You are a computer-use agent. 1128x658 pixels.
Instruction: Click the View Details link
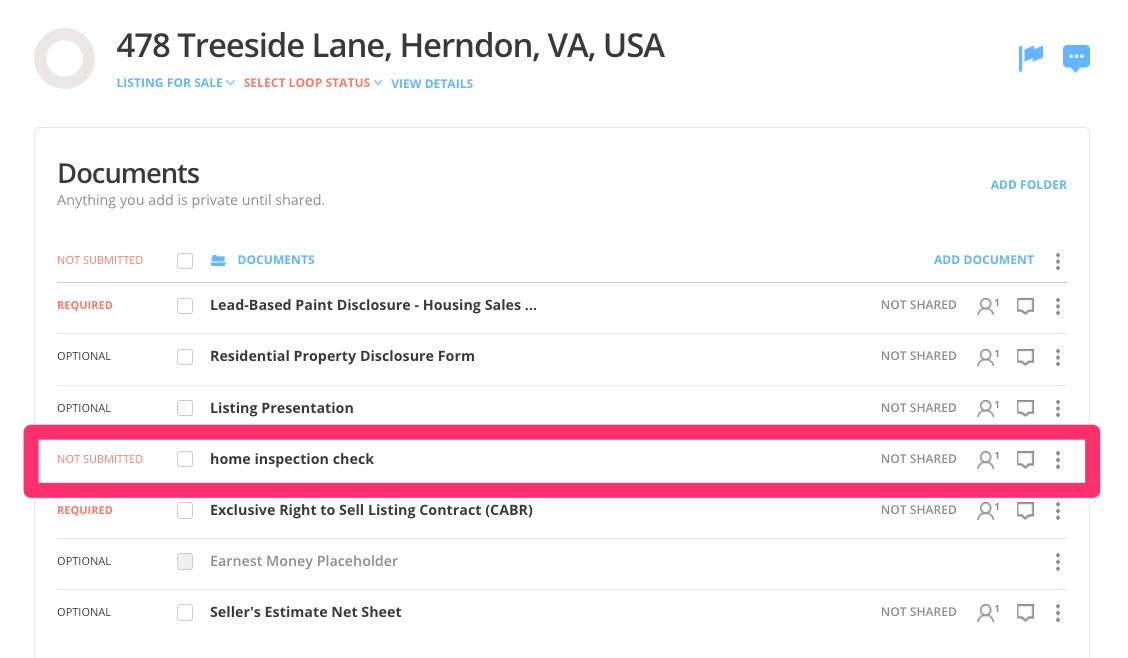[x=432, y=84]
